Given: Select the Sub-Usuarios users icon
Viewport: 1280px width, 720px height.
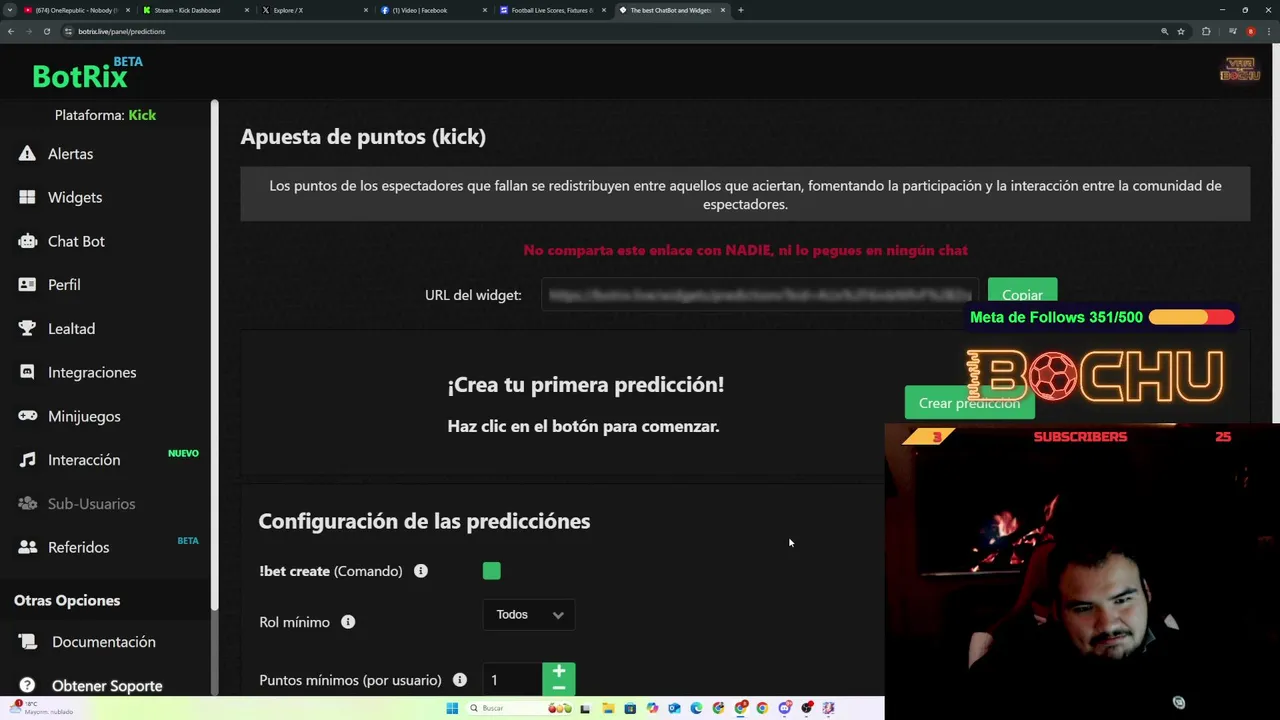Looking at the screenshot, I should 28,503.
